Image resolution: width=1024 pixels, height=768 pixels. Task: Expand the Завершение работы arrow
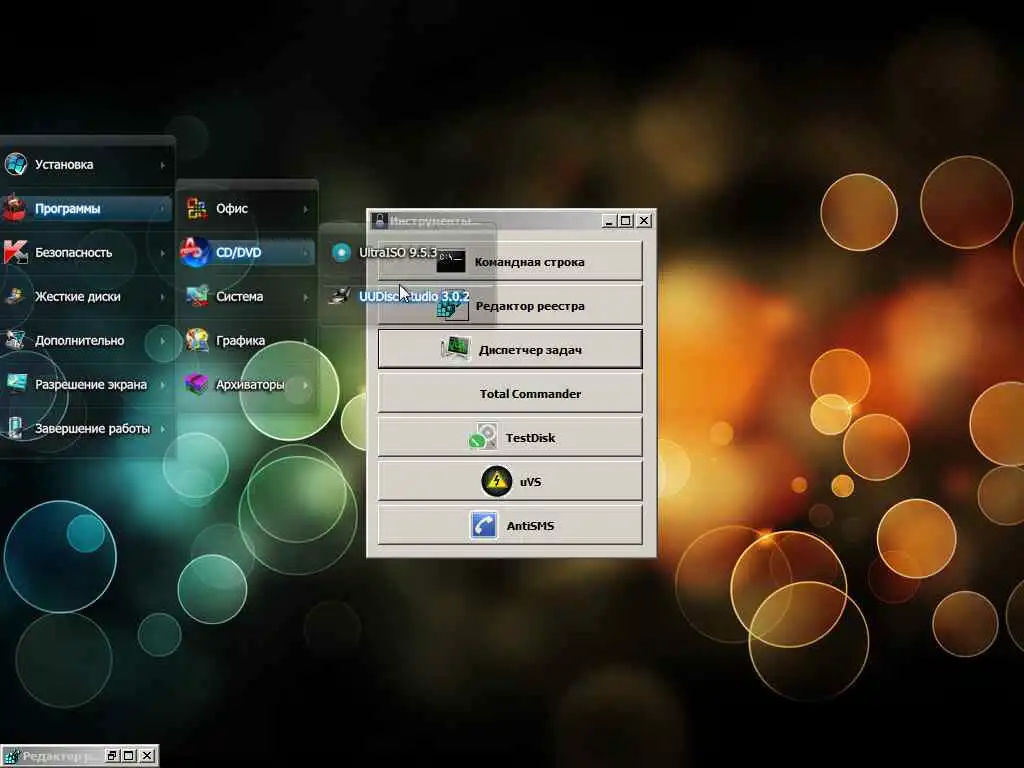pos(163,428)
